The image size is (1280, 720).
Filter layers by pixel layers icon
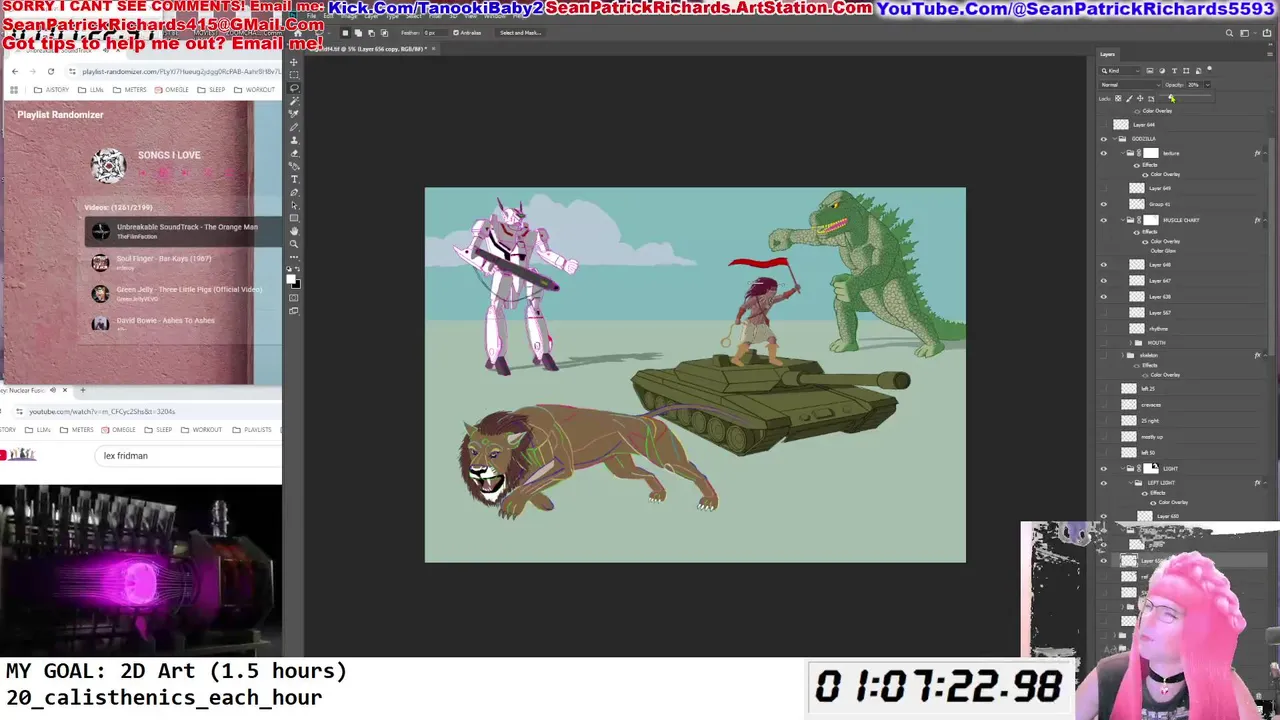[1150, 71]
